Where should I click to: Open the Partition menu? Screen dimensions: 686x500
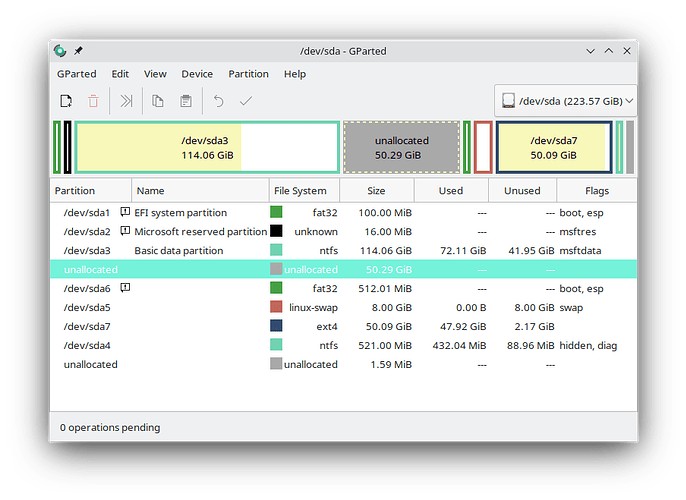(248, 74)
